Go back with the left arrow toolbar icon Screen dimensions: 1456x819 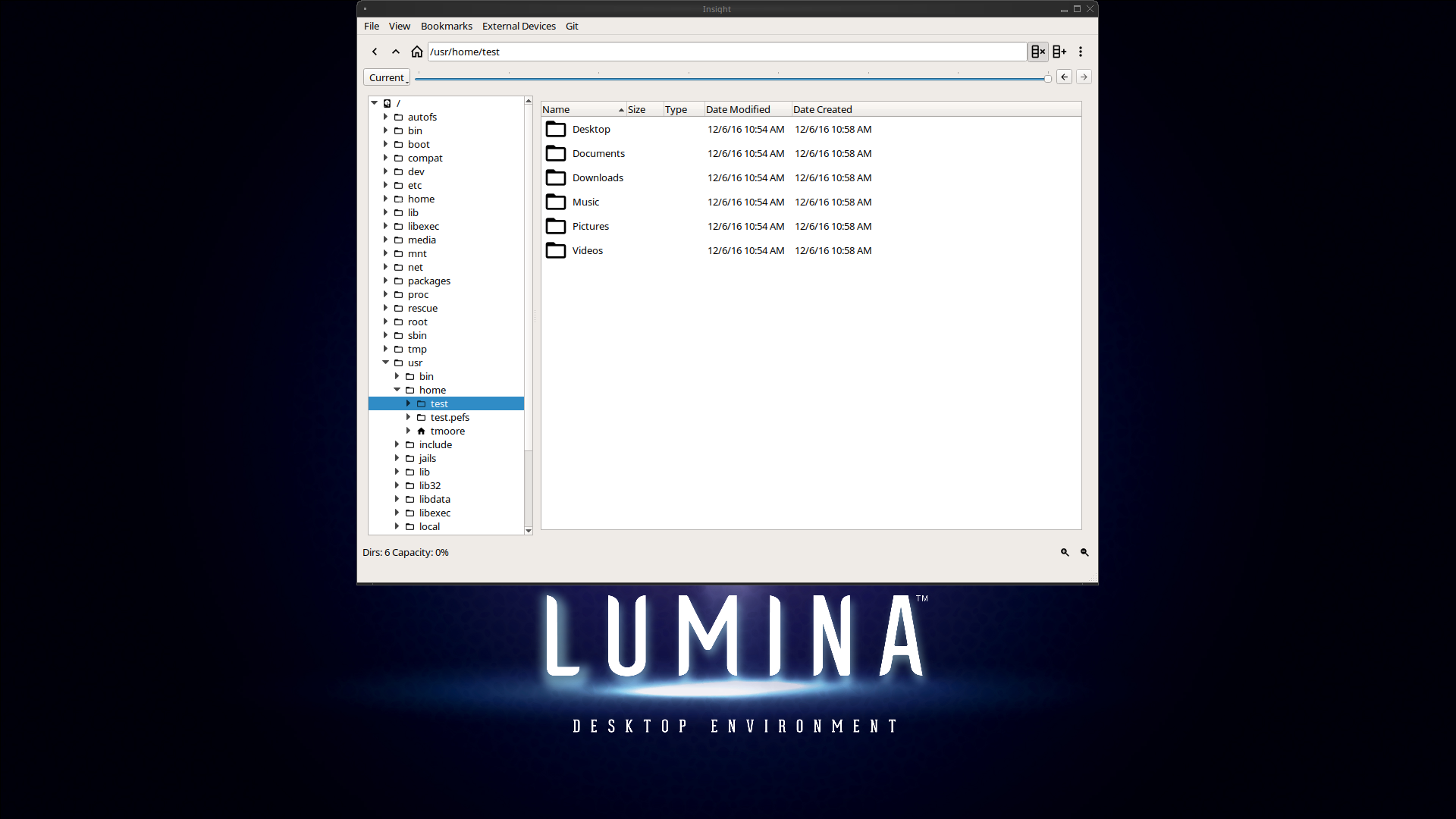pyautogui.click(x=375, y=52)
